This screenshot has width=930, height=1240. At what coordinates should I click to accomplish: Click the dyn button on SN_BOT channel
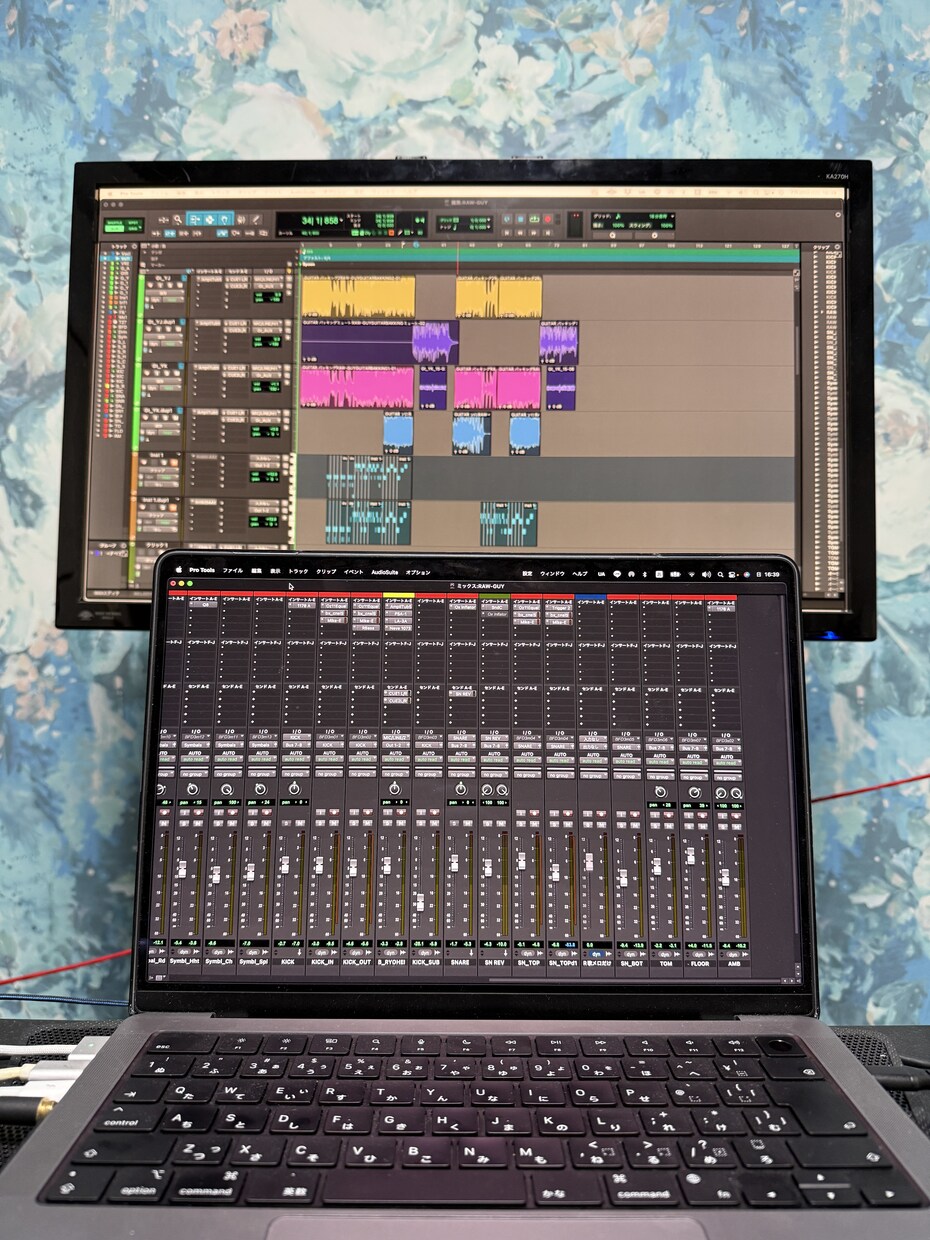[x=630, y=954]
